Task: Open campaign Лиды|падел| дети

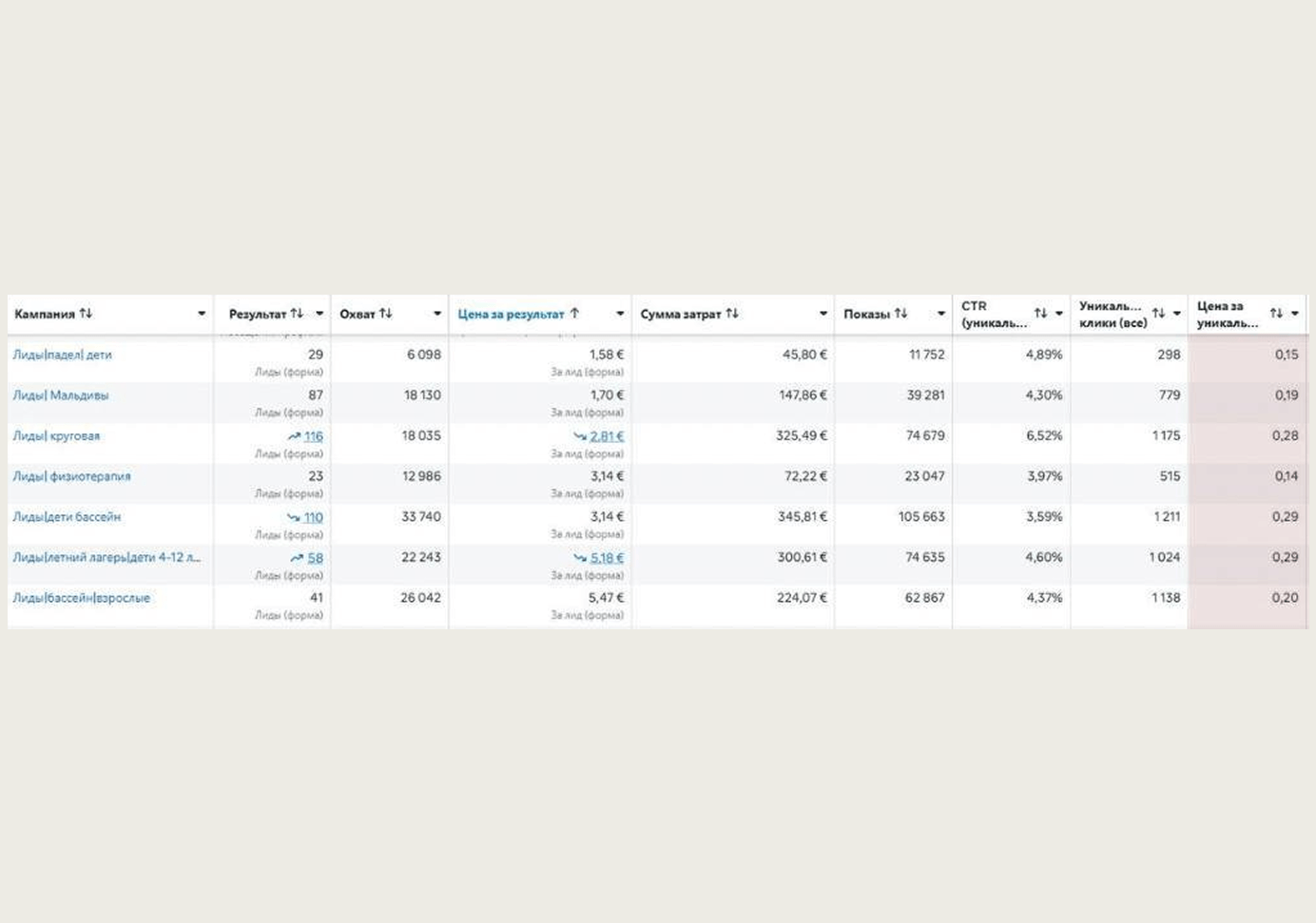Action: [x=62, y=355]
